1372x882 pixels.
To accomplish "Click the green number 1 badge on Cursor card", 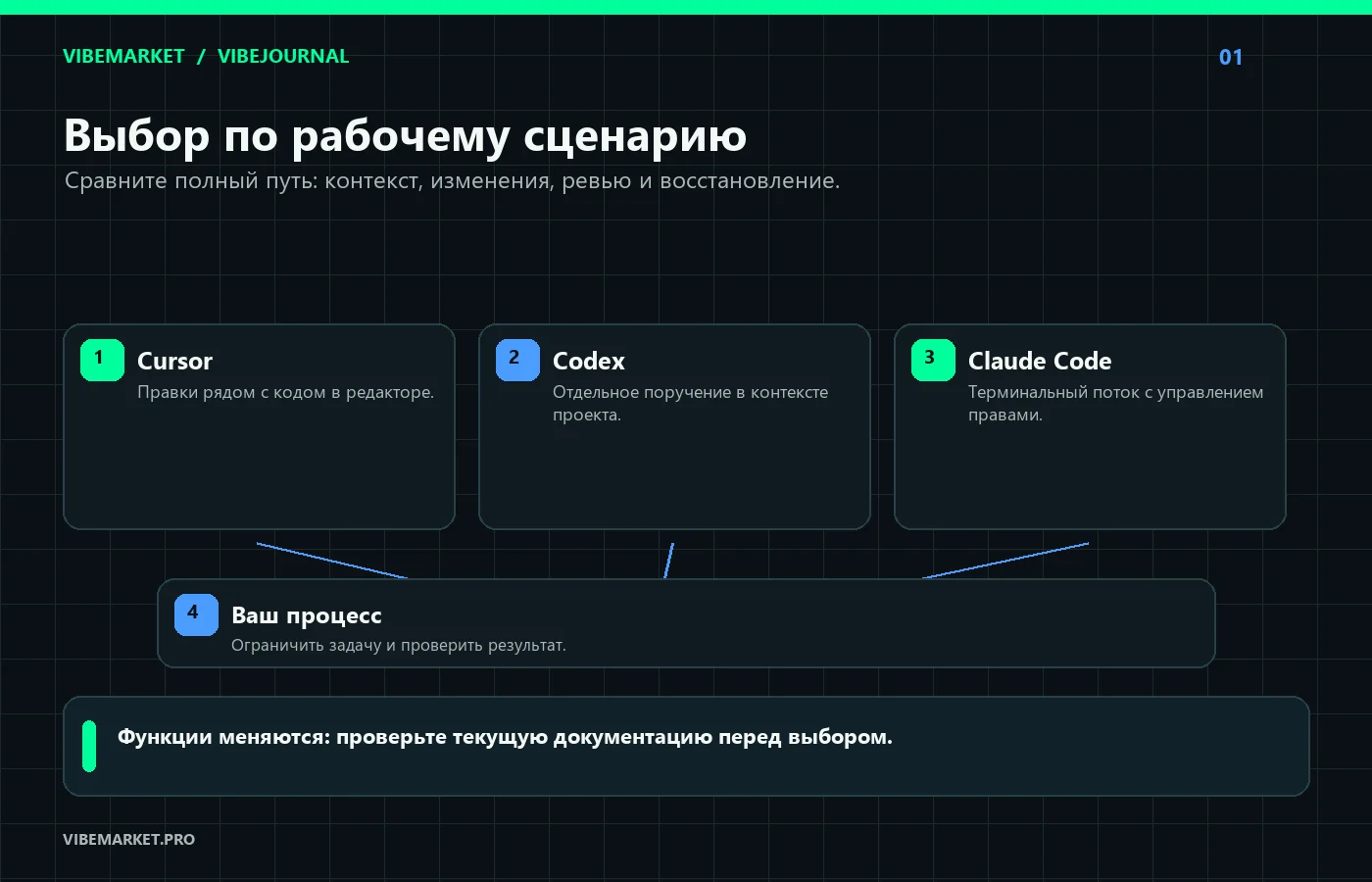I will pyautogui.click(x=102, y=360).
